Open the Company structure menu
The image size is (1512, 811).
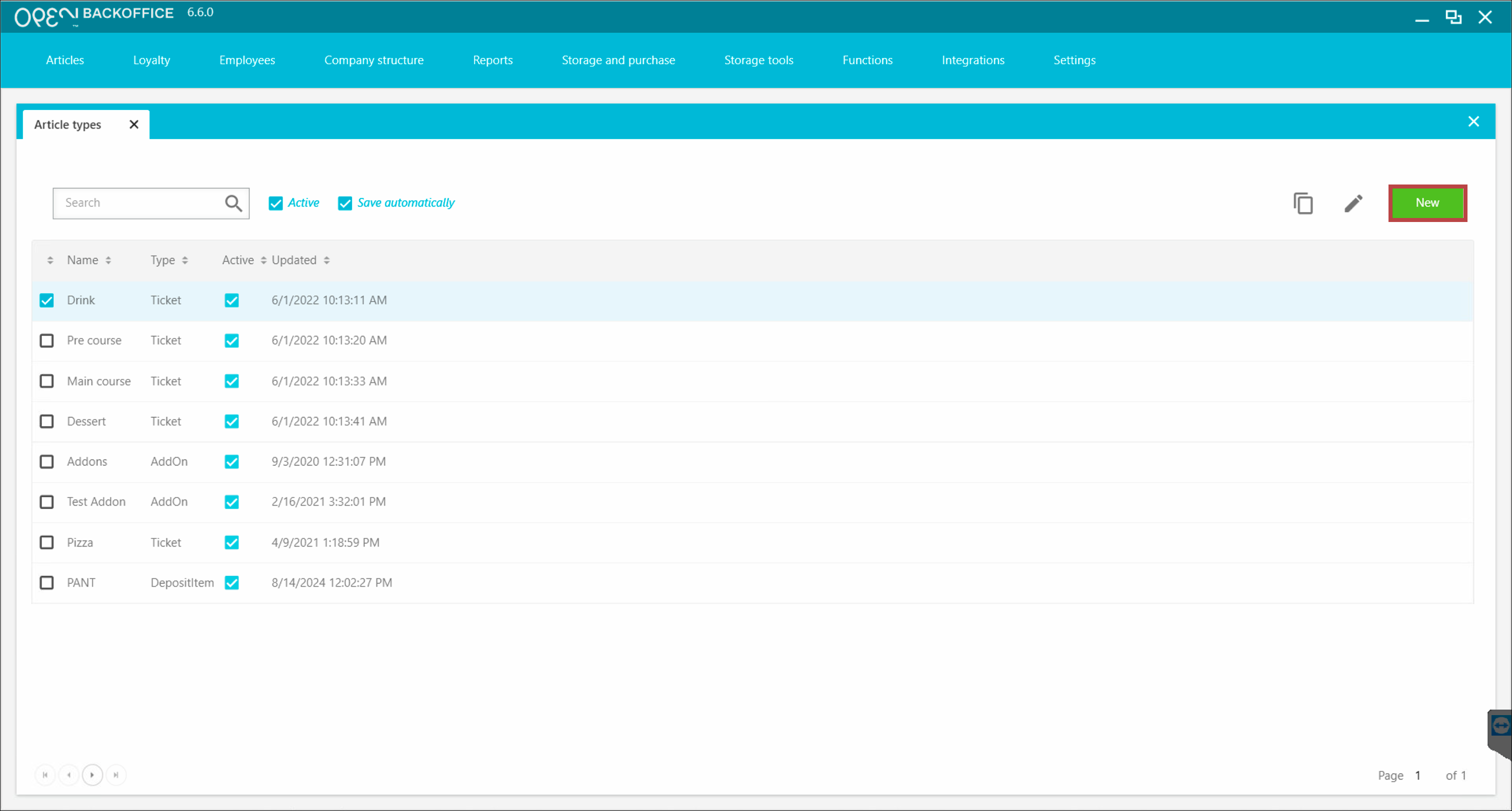[374, 60]
